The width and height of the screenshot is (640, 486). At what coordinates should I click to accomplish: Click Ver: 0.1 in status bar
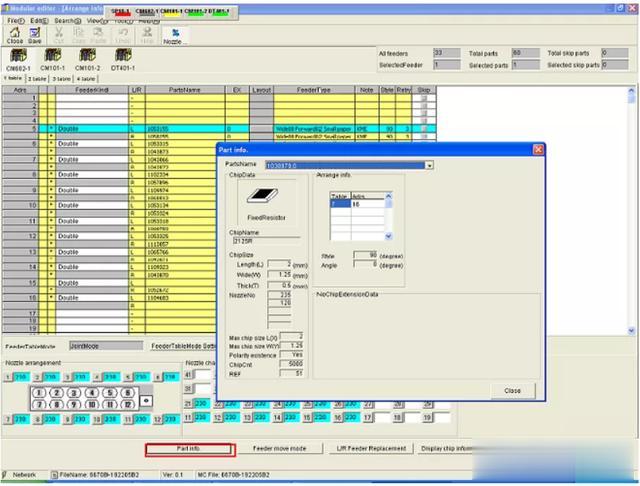tap(172, 475)
